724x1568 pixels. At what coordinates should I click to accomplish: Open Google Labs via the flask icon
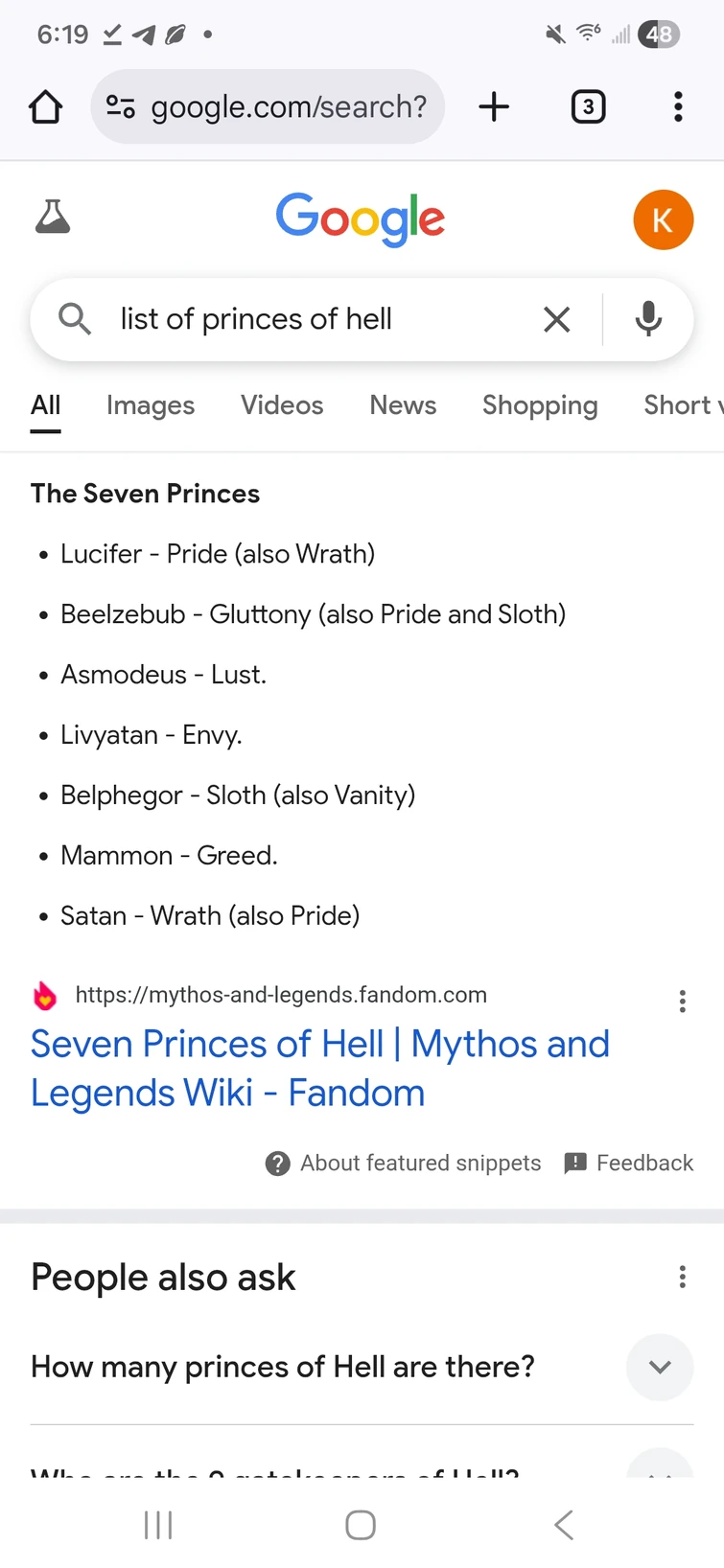point(53,219)
